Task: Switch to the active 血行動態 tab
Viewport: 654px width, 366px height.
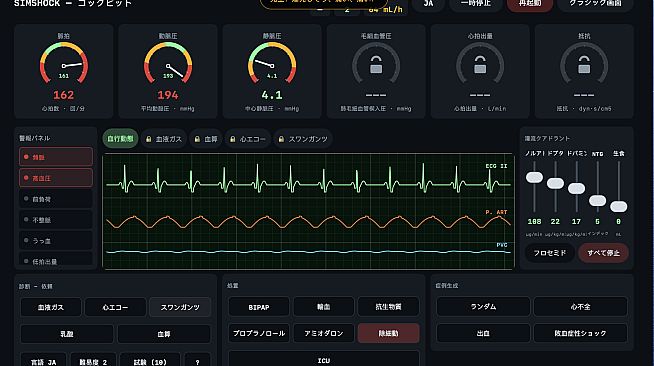Action: coord(120,138)
